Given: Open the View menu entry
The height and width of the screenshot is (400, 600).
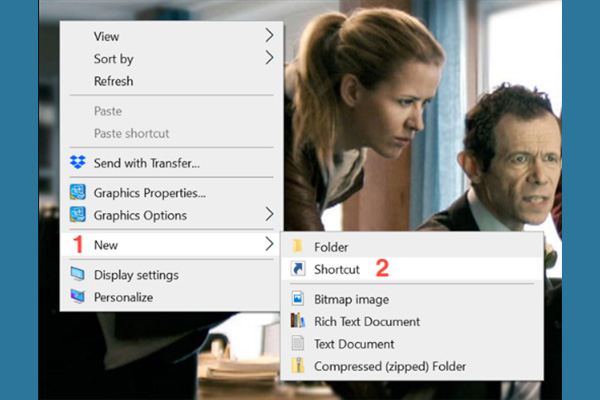Looking at the screenshot, I should 171,36.
